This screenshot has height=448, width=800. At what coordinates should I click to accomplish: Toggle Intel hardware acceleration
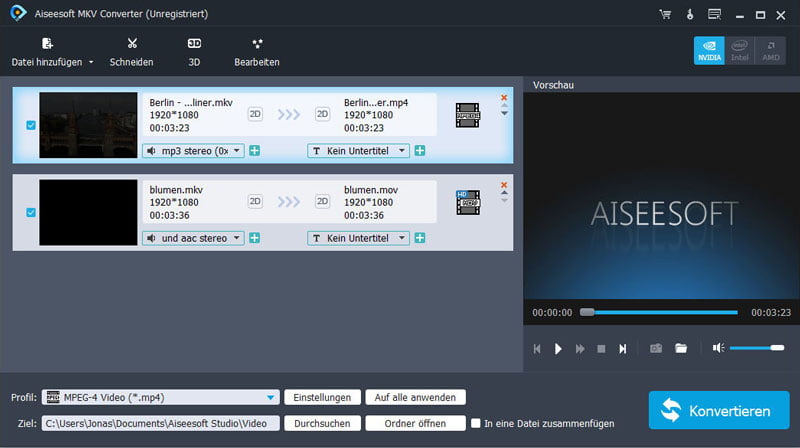tap(739, 51)
